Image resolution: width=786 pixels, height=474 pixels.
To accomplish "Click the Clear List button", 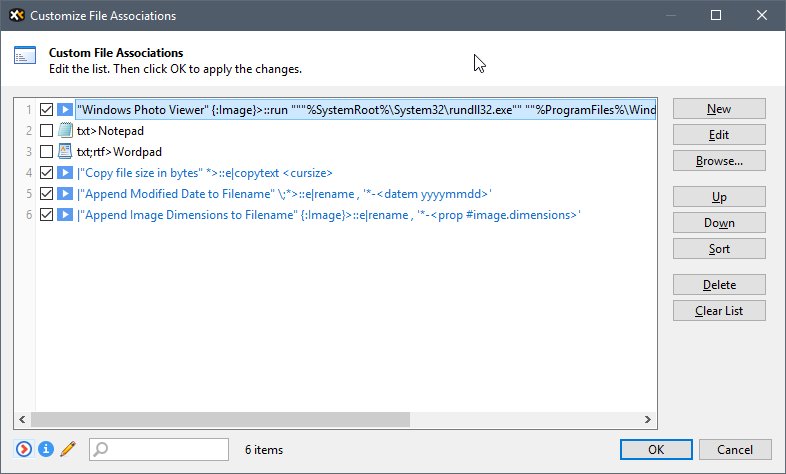I will click(719, 311).
